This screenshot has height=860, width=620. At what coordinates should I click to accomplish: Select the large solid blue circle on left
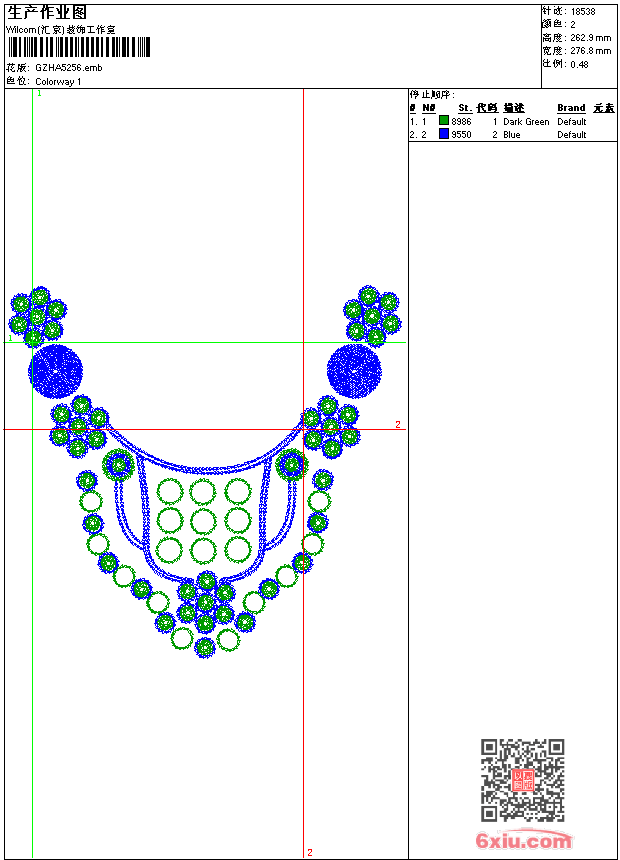(56, 370)
